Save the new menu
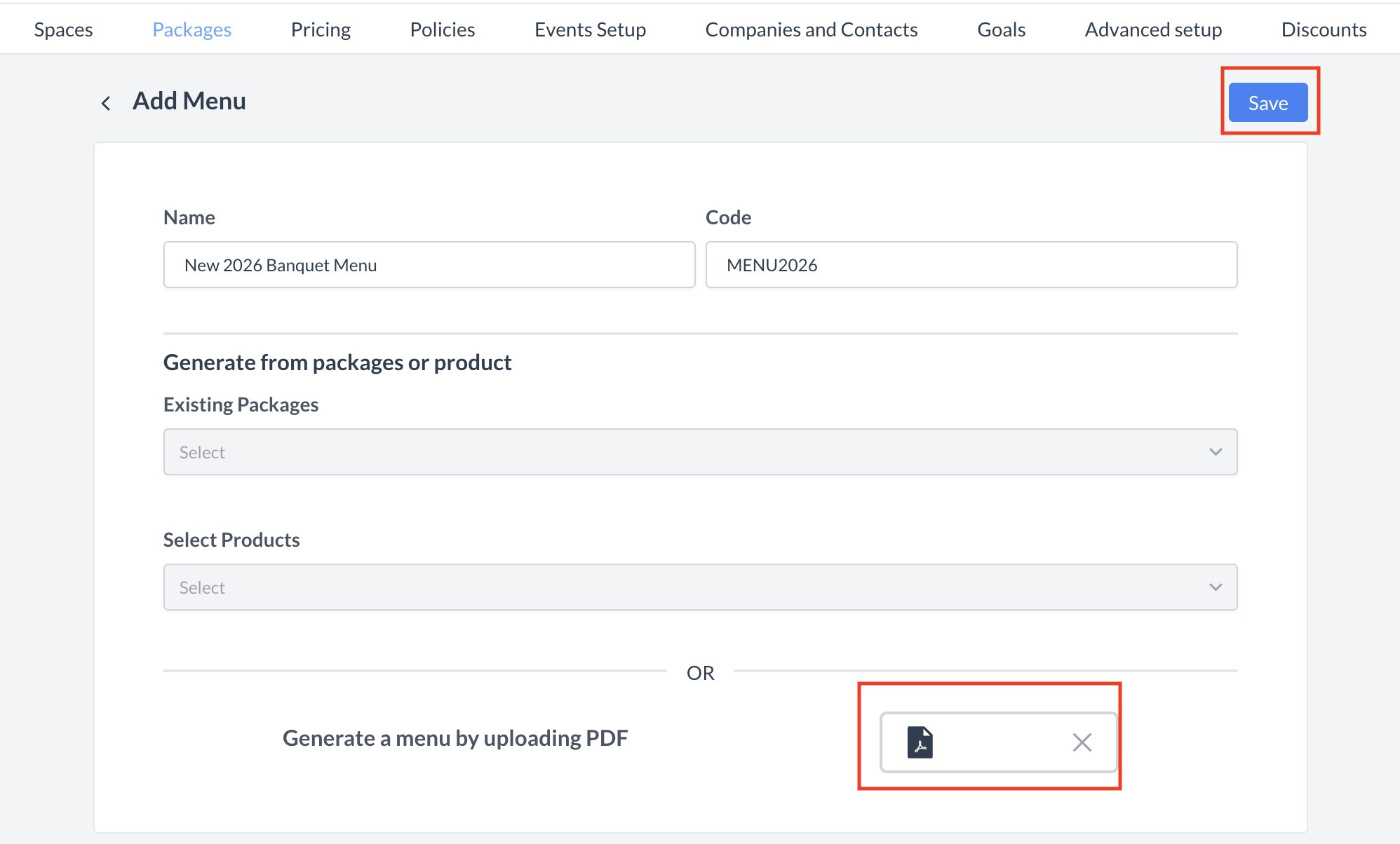This screenshot has width=1400, height=844. 1267,103
